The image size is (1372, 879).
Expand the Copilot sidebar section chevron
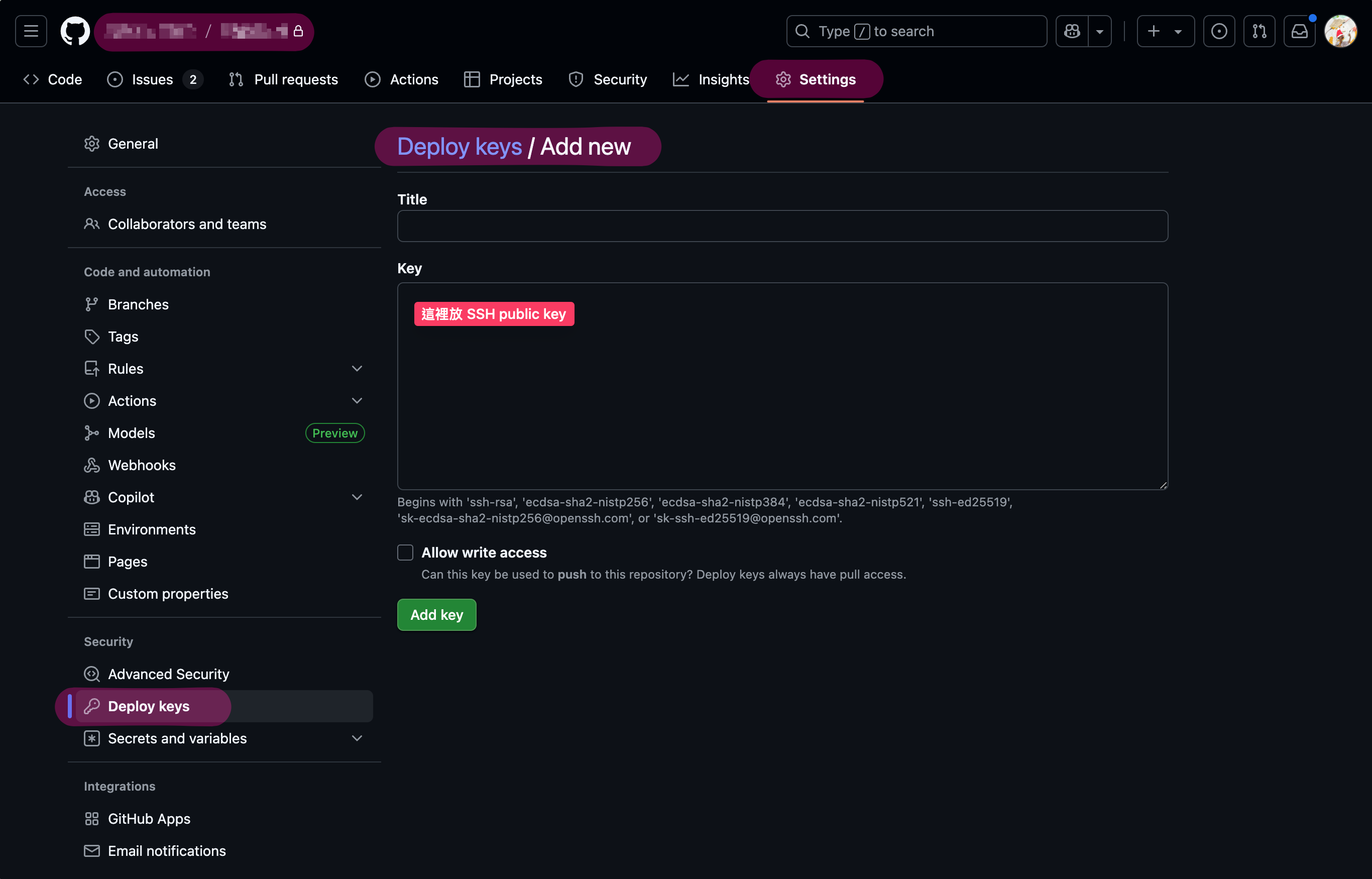point(357,497)
